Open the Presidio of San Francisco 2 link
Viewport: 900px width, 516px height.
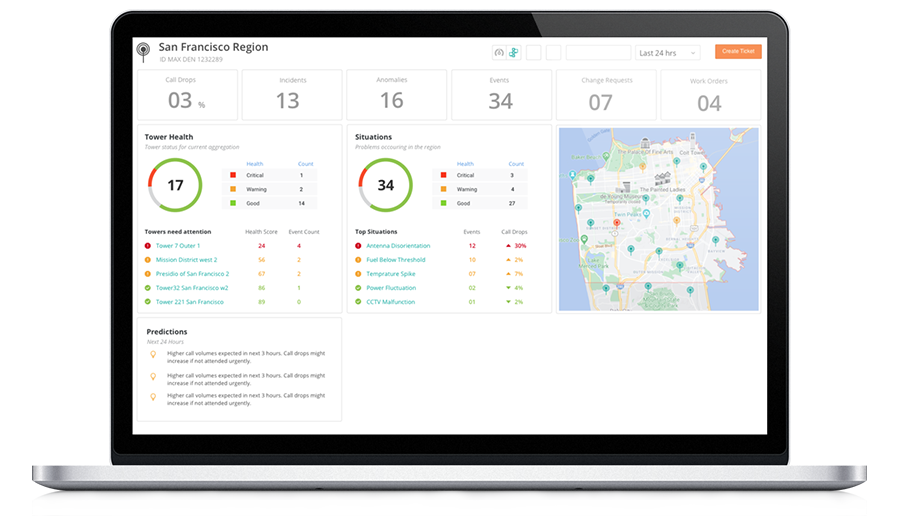[x=192, y=274]
